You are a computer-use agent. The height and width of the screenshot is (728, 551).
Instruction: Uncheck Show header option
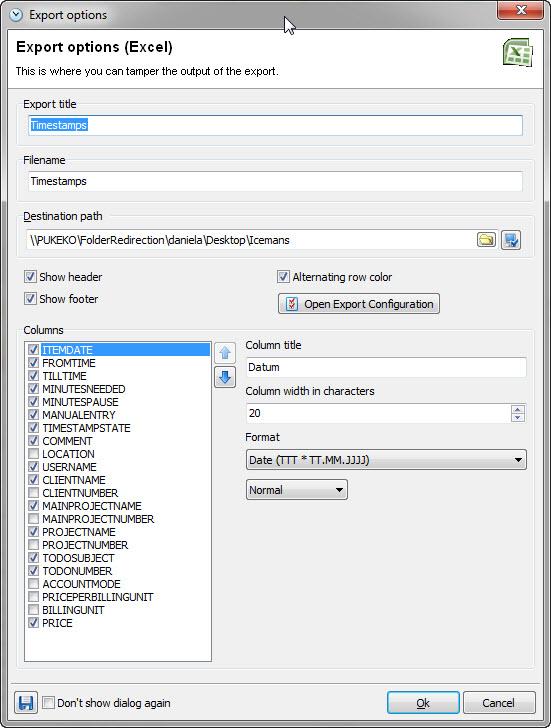(x=31, y=277)
